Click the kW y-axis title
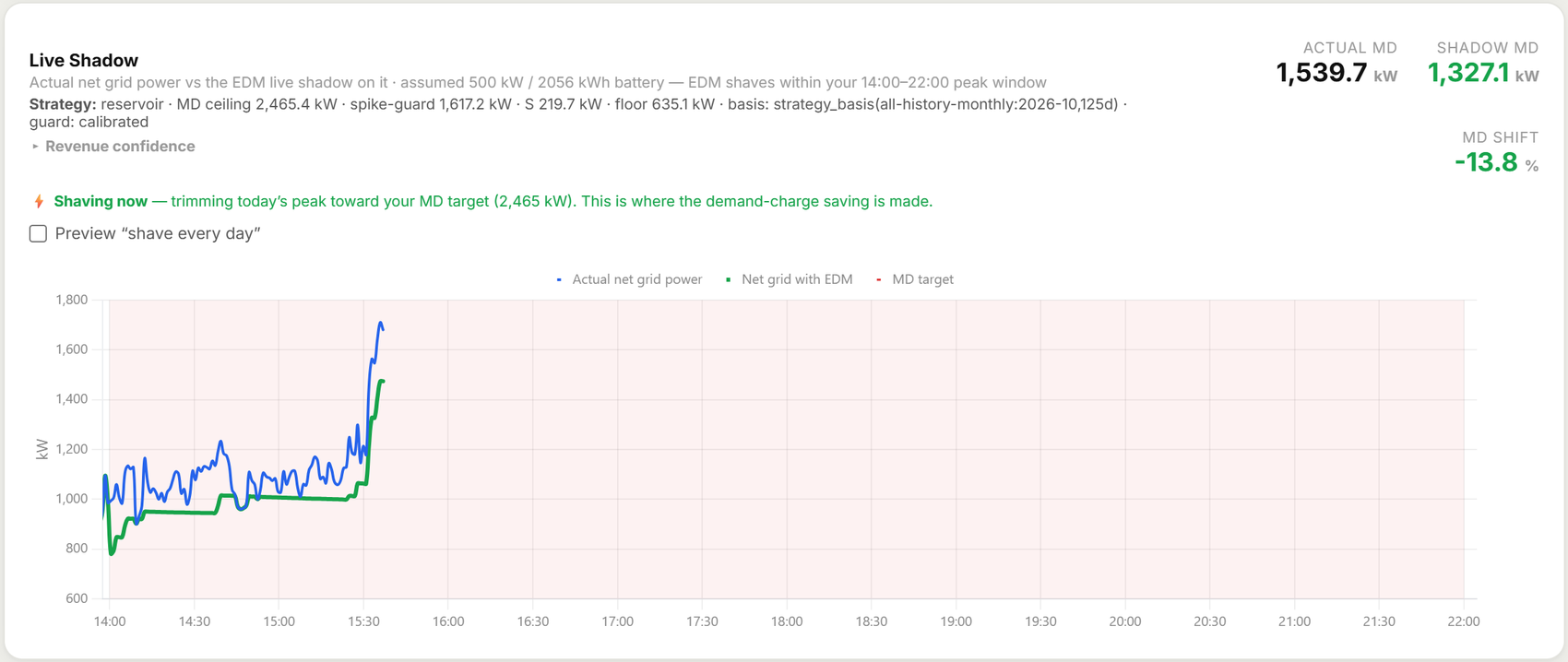Image resolution: width=1568 pixels, height=662 pixels. click(42, 449)
